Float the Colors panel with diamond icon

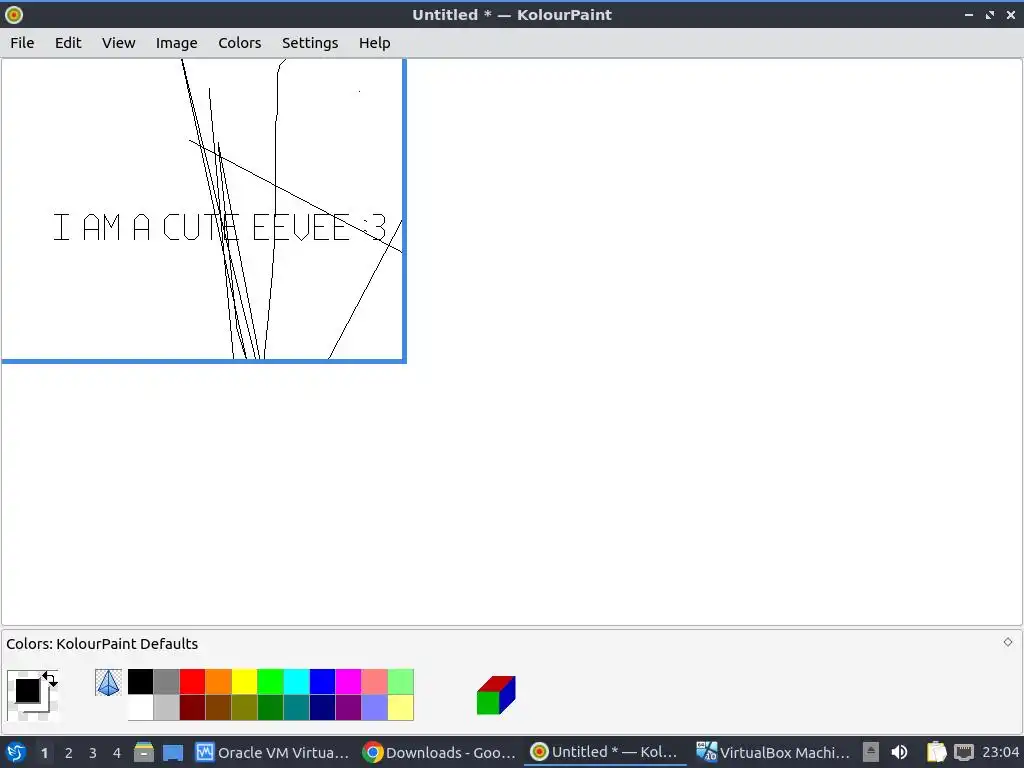pyautogui.click(x=1008, y=642)
